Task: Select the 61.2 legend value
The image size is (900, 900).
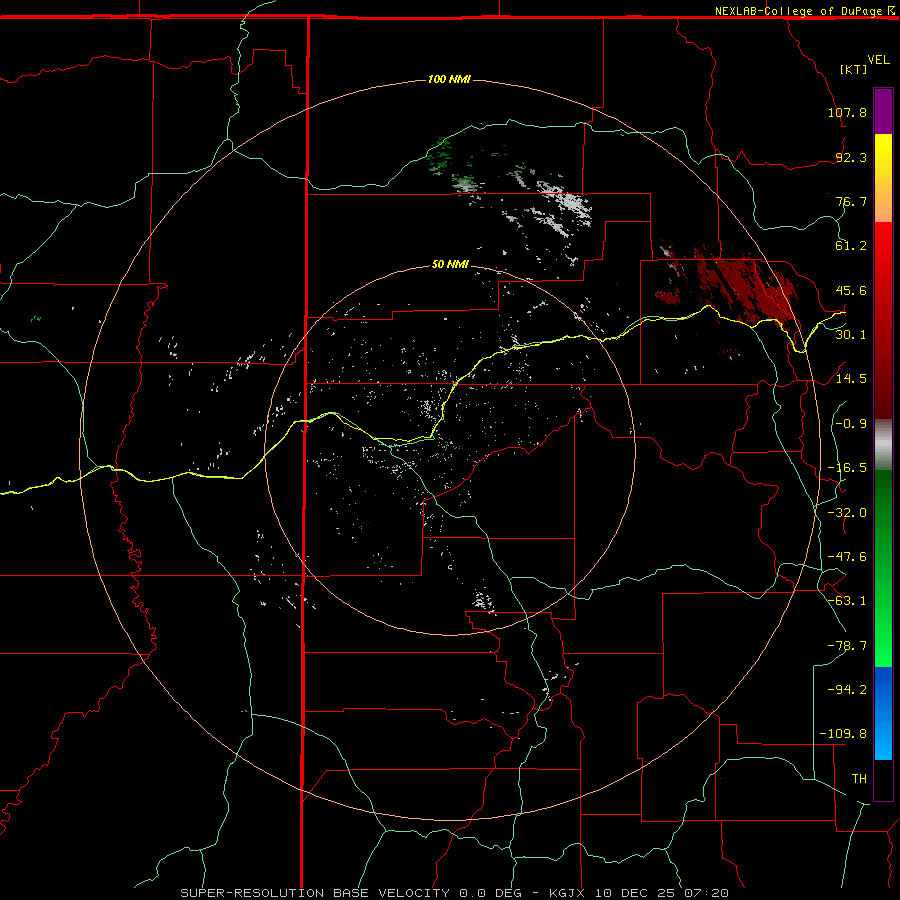Action: pos(851,246)
